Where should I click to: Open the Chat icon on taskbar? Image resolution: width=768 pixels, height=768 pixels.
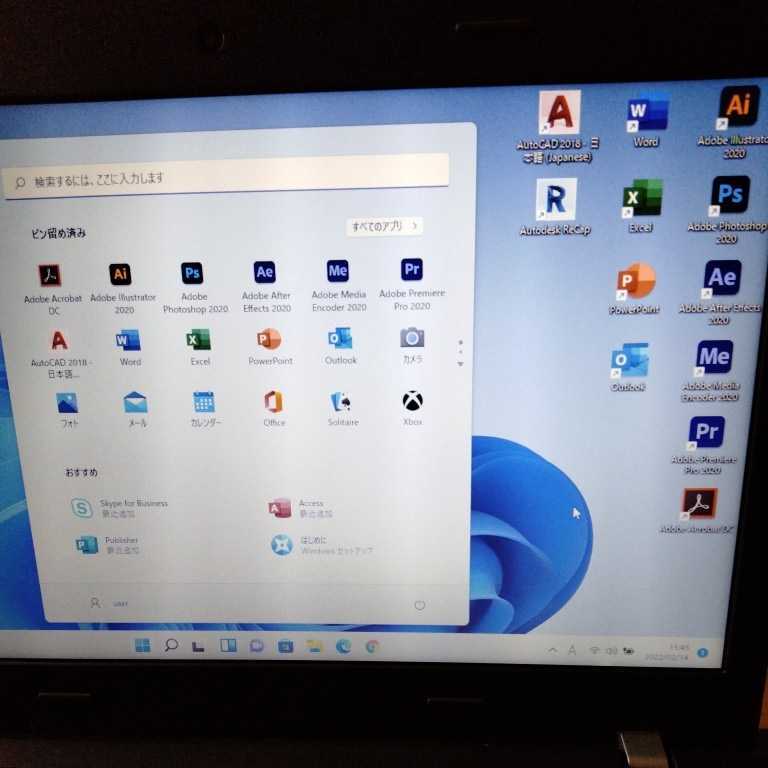click(257, 647)
